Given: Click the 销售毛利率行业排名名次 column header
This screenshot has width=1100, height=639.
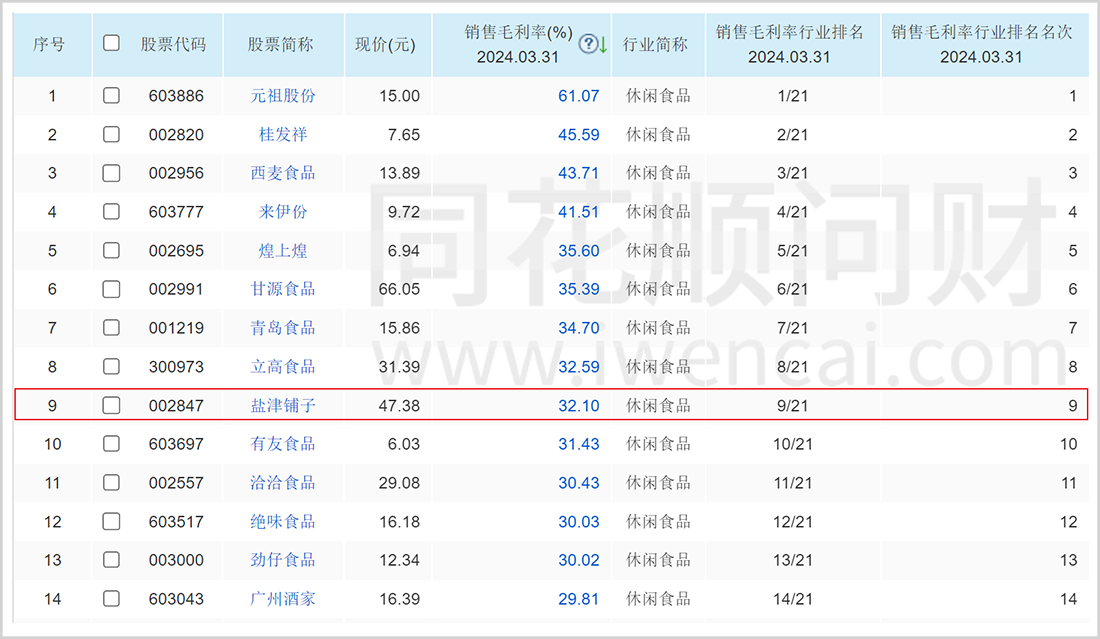Looking at the screenshot, I should (981, 45).
